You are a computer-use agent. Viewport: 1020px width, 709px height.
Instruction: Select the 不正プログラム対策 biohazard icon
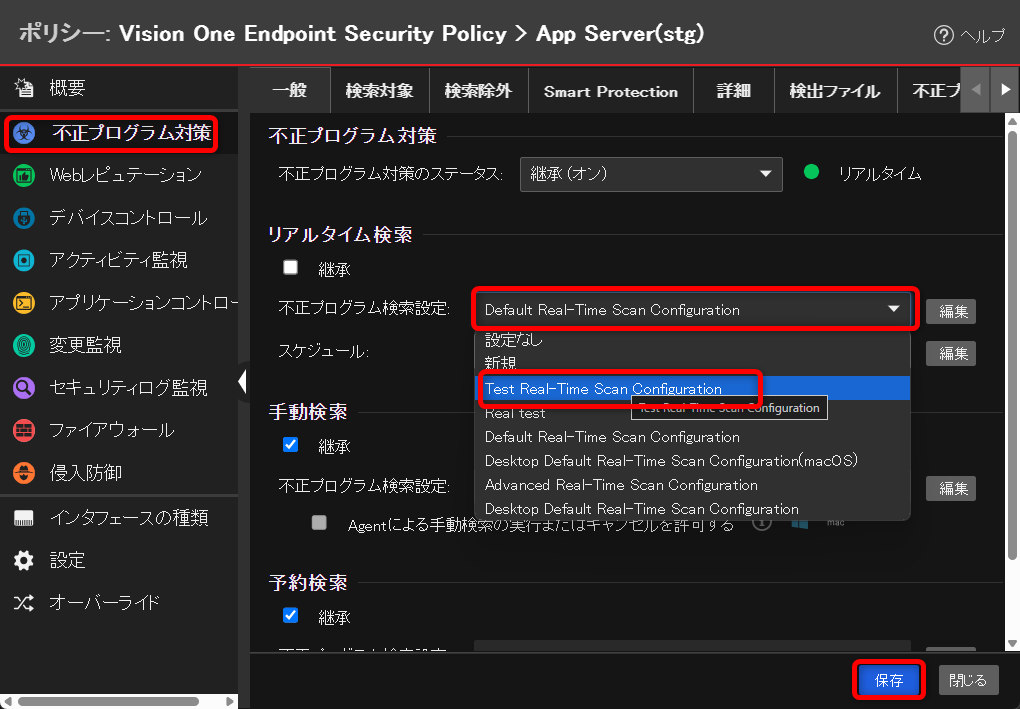[24, 133]
